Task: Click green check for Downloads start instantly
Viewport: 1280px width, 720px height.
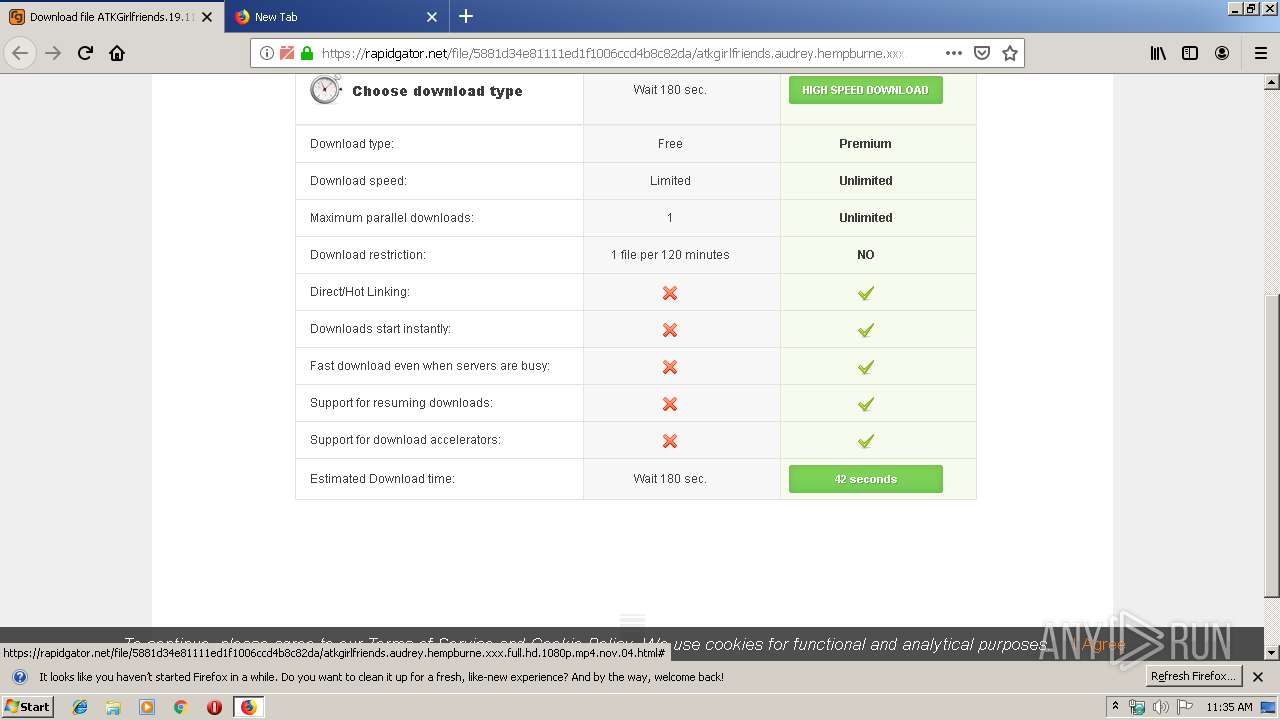Action: [866, 330]
